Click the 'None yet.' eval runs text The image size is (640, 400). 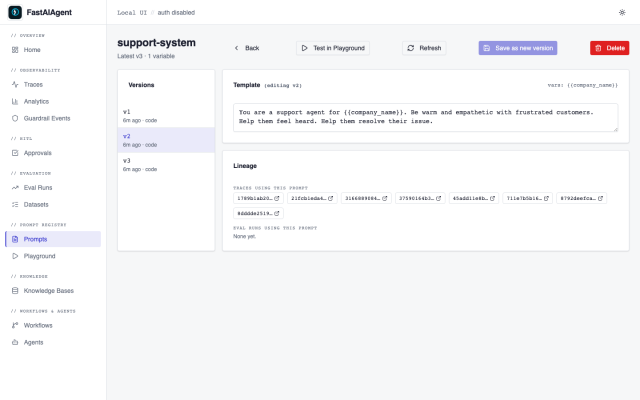point(244,236)
